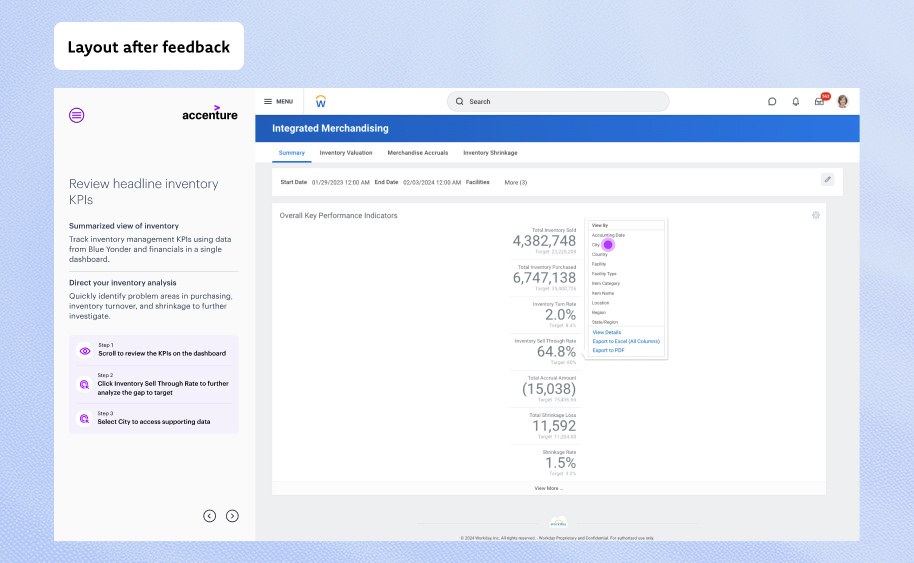The width and height of the screenshot is (914, 563).
Task: Click Inventory Sell Through Rate 64.8%
Action: click(556, 351)
